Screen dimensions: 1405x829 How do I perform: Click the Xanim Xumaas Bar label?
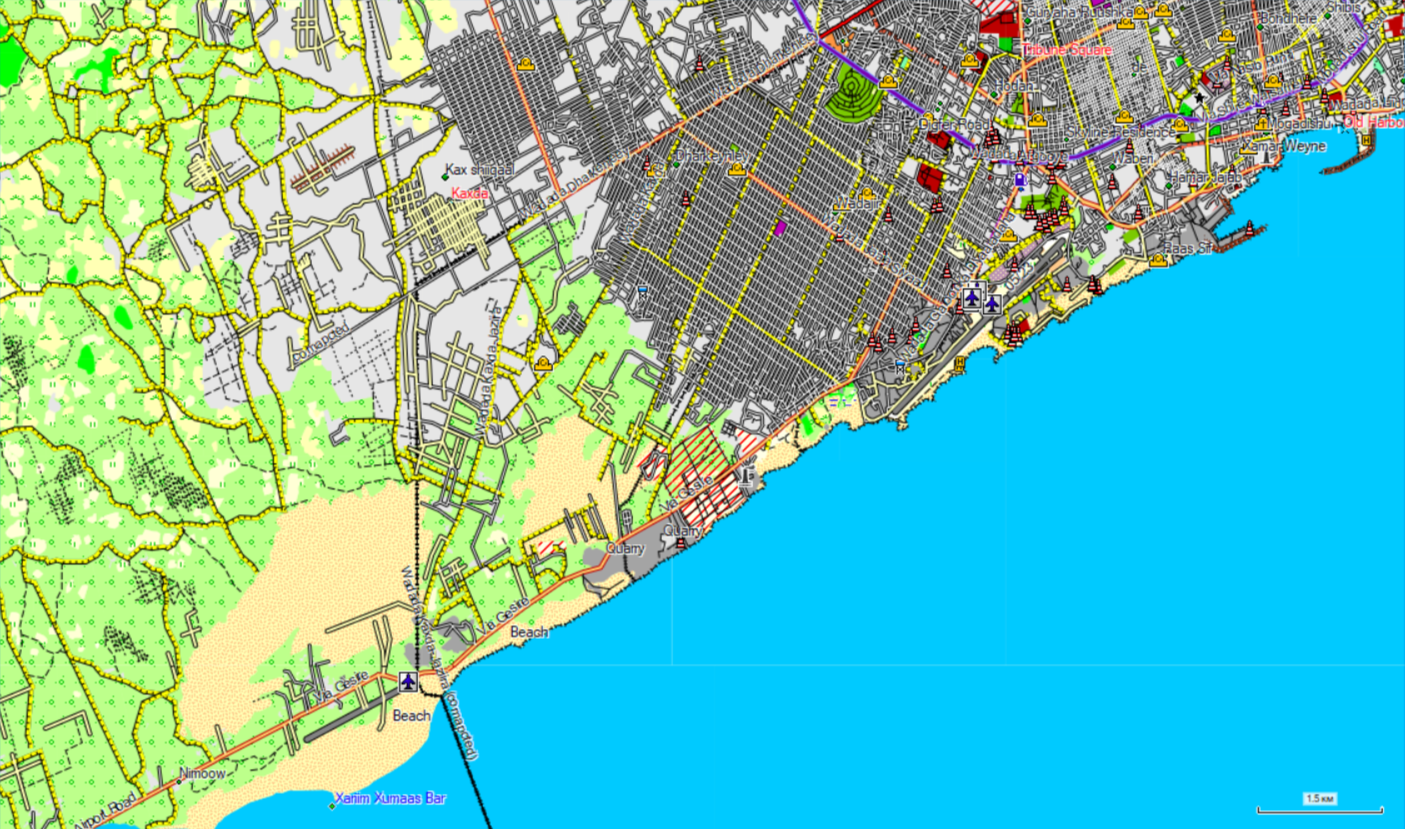click(x=391, y=798)
